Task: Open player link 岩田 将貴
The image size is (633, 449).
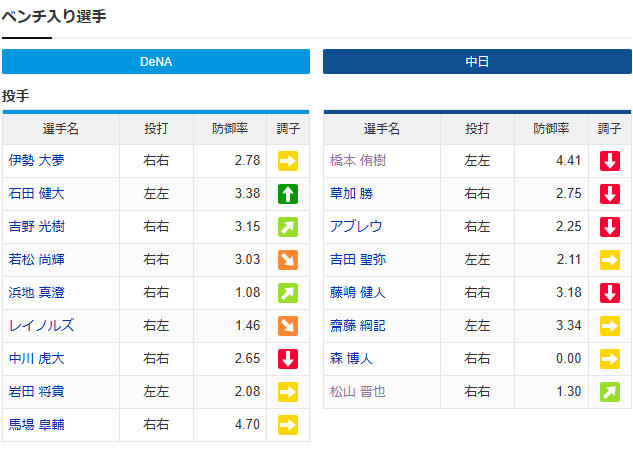Action: [x=37, y=392]
